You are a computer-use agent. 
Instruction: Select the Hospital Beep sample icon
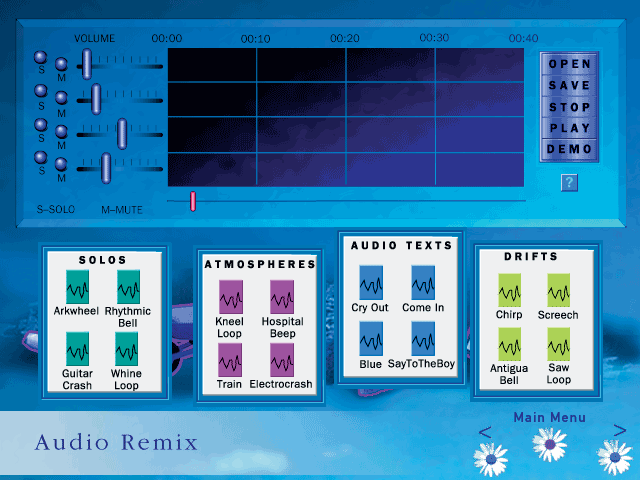[x=282, y=297]
